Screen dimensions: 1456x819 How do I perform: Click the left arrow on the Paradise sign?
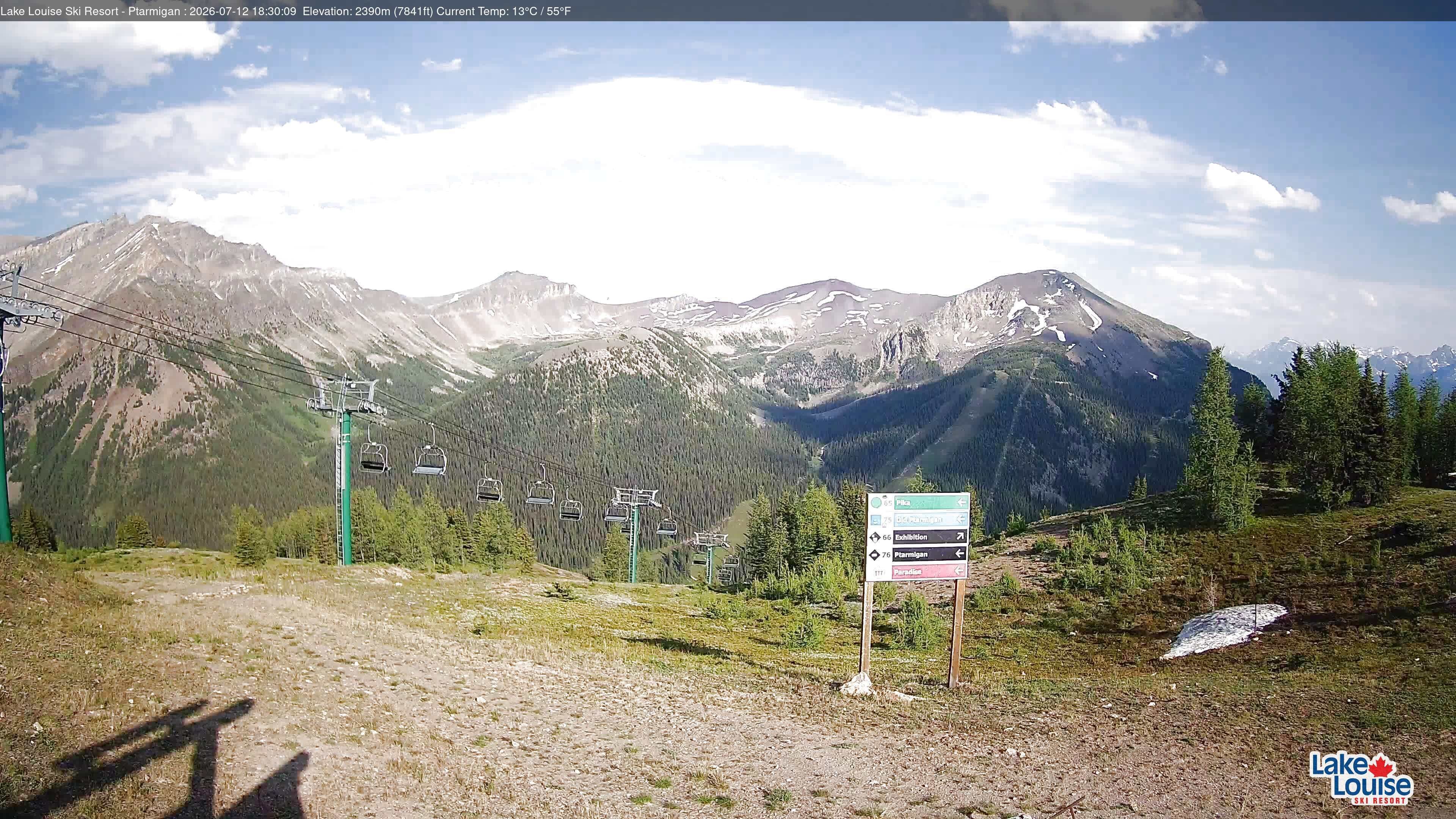pyautogui.click(x=959, y=571)
